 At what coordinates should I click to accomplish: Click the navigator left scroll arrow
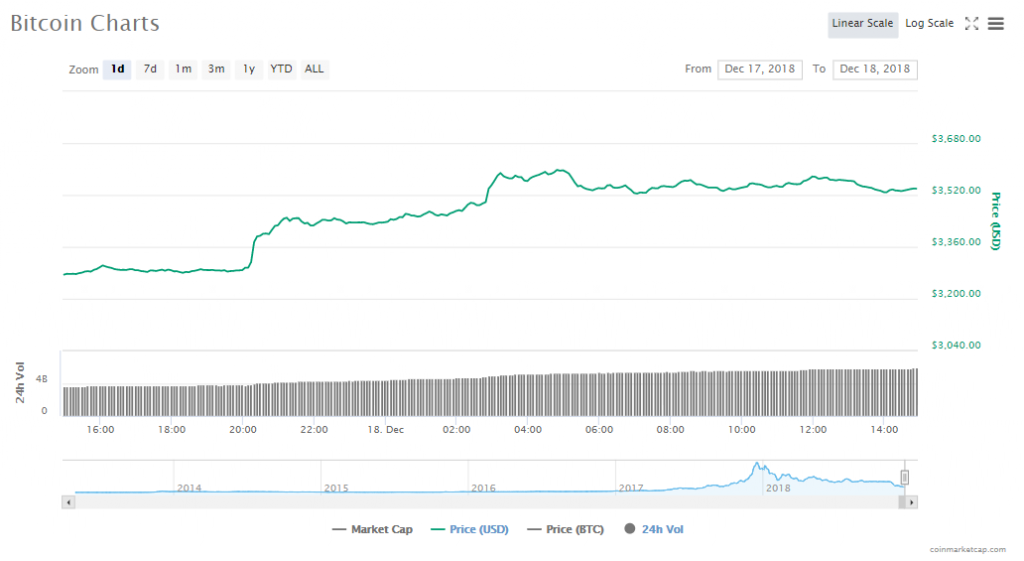68,502
